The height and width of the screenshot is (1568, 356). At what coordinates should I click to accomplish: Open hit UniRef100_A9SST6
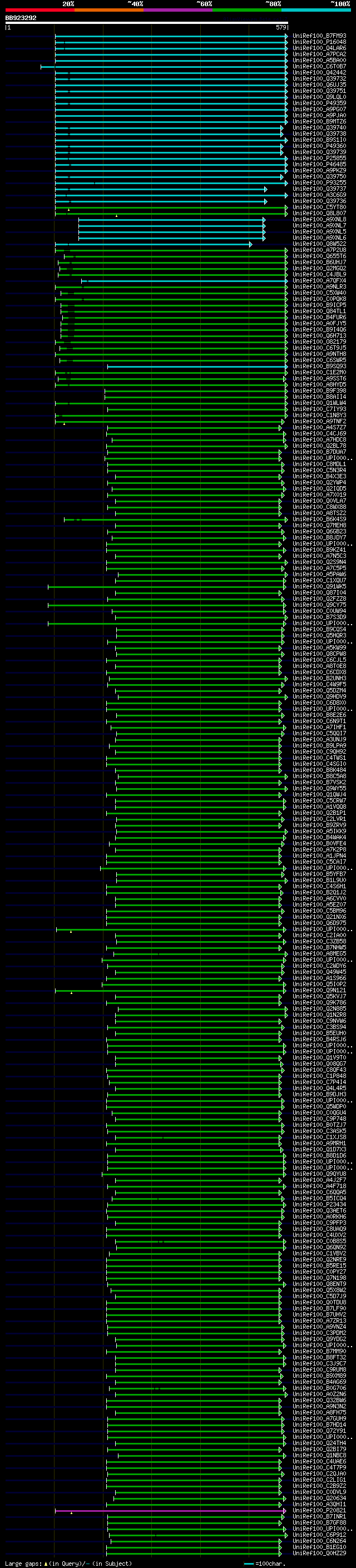point(319,379)
